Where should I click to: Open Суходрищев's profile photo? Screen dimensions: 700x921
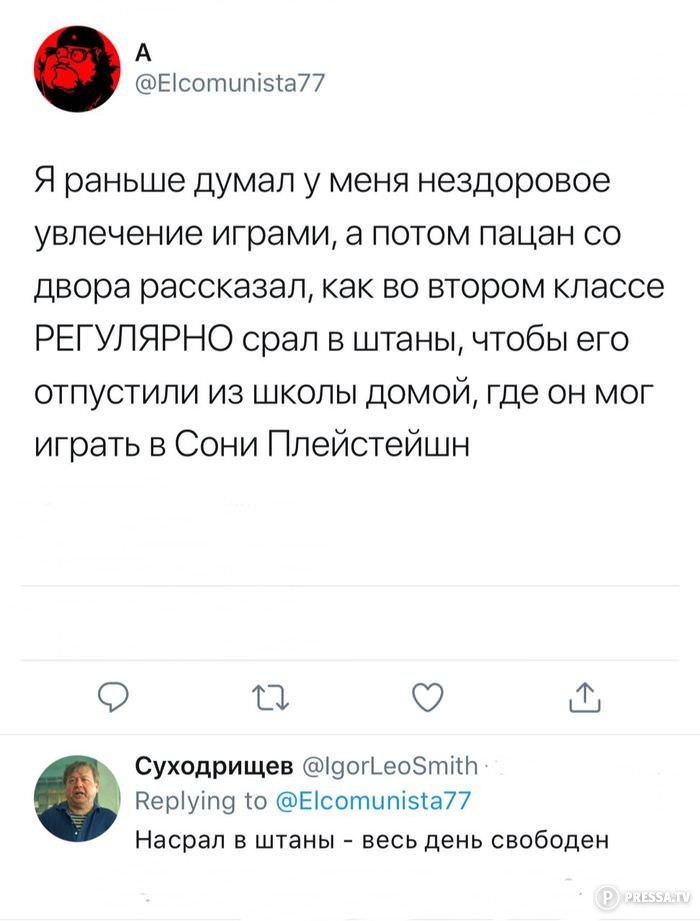pos(75,798)
